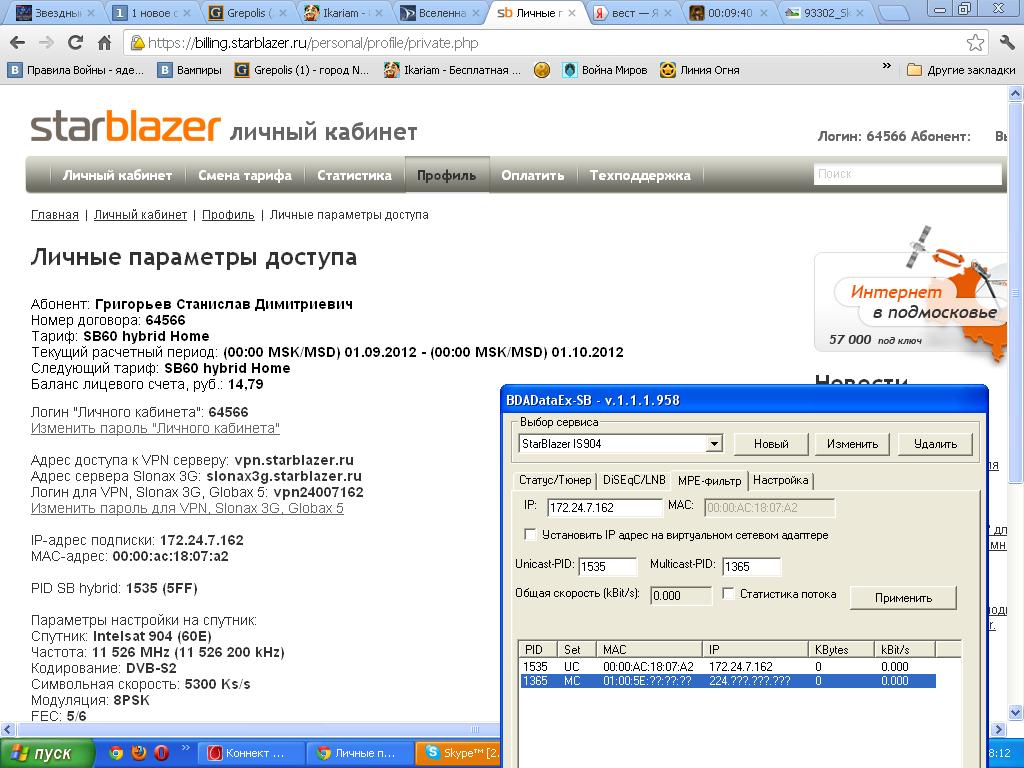1024x768 pixels.
Task: Switch to the 93302_SI browser tab
Action: [824, 12]
